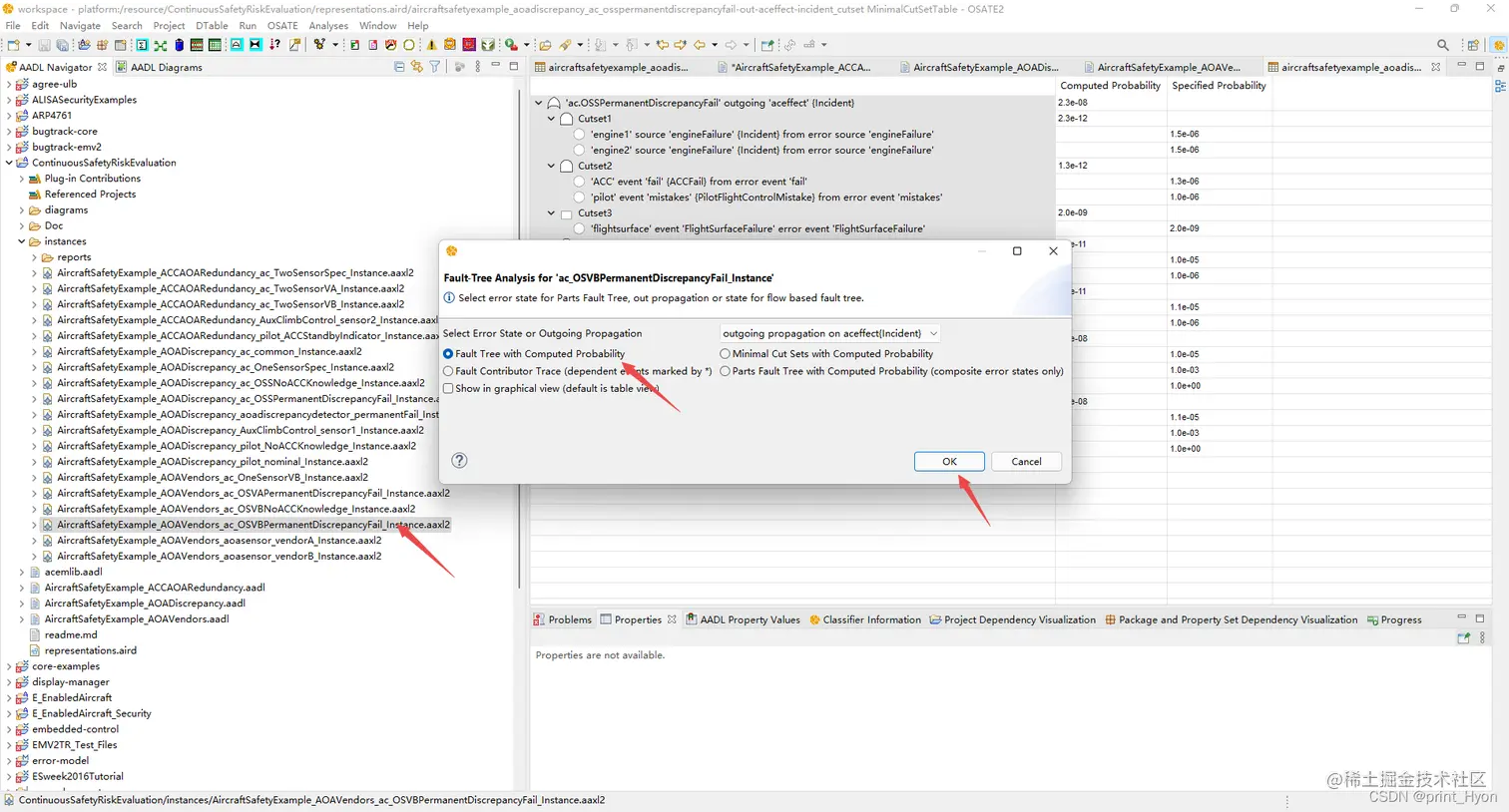Click the red checkered square toolbar icon
Image resolution: width=1509 pixels, height=812 pixels.
(x=468, y=45)
